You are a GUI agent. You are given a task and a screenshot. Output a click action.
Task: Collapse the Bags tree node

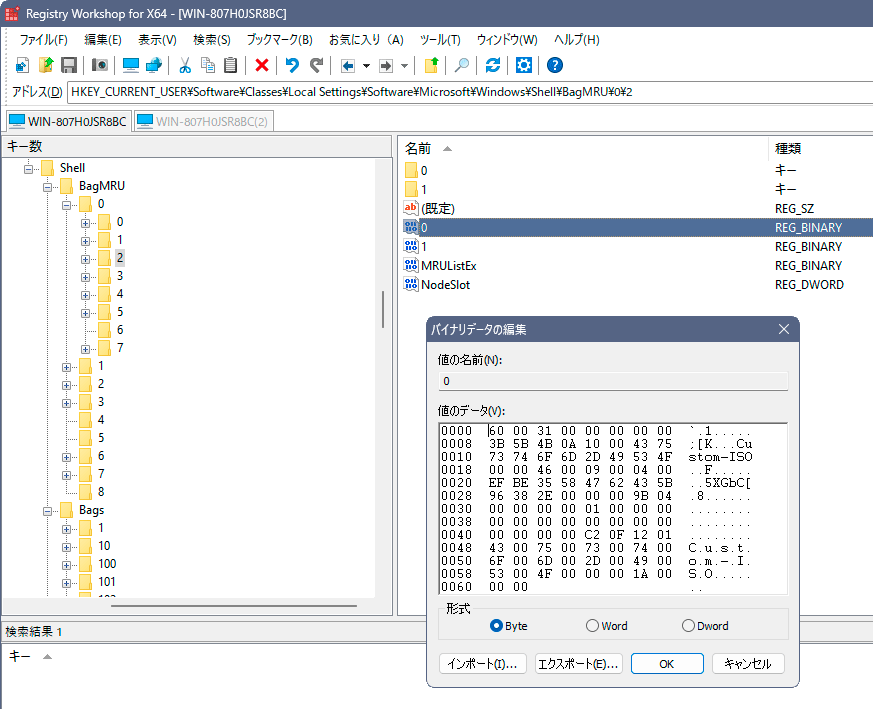coord(47,511)
